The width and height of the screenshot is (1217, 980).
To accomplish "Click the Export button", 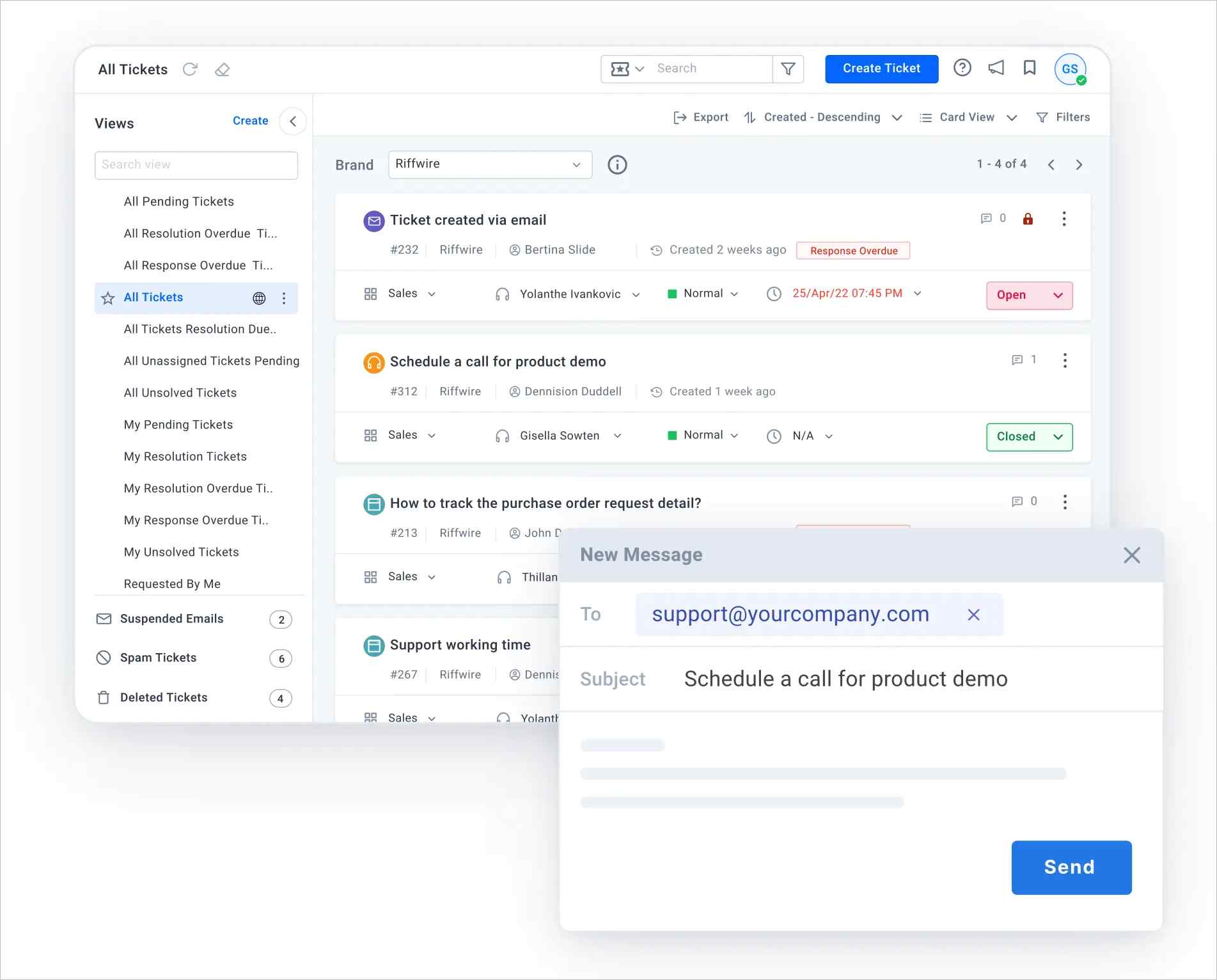I will [x=701, y=117].
